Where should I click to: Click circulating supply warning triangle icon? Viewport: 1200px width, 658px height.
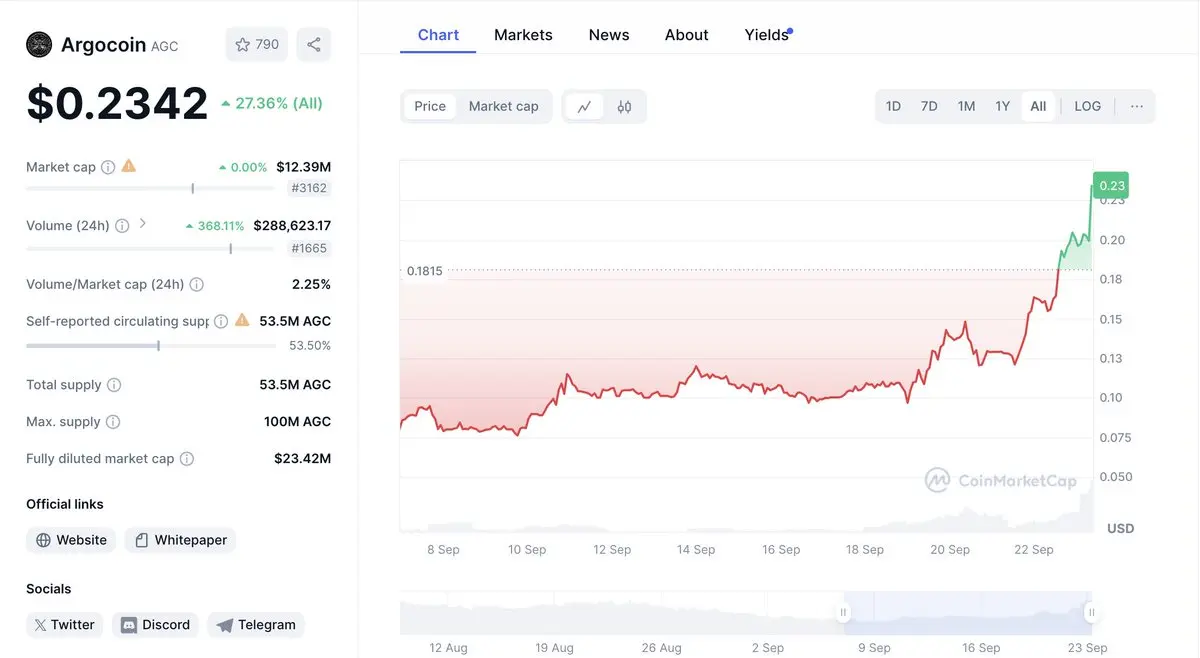click(x=242, y=320)
